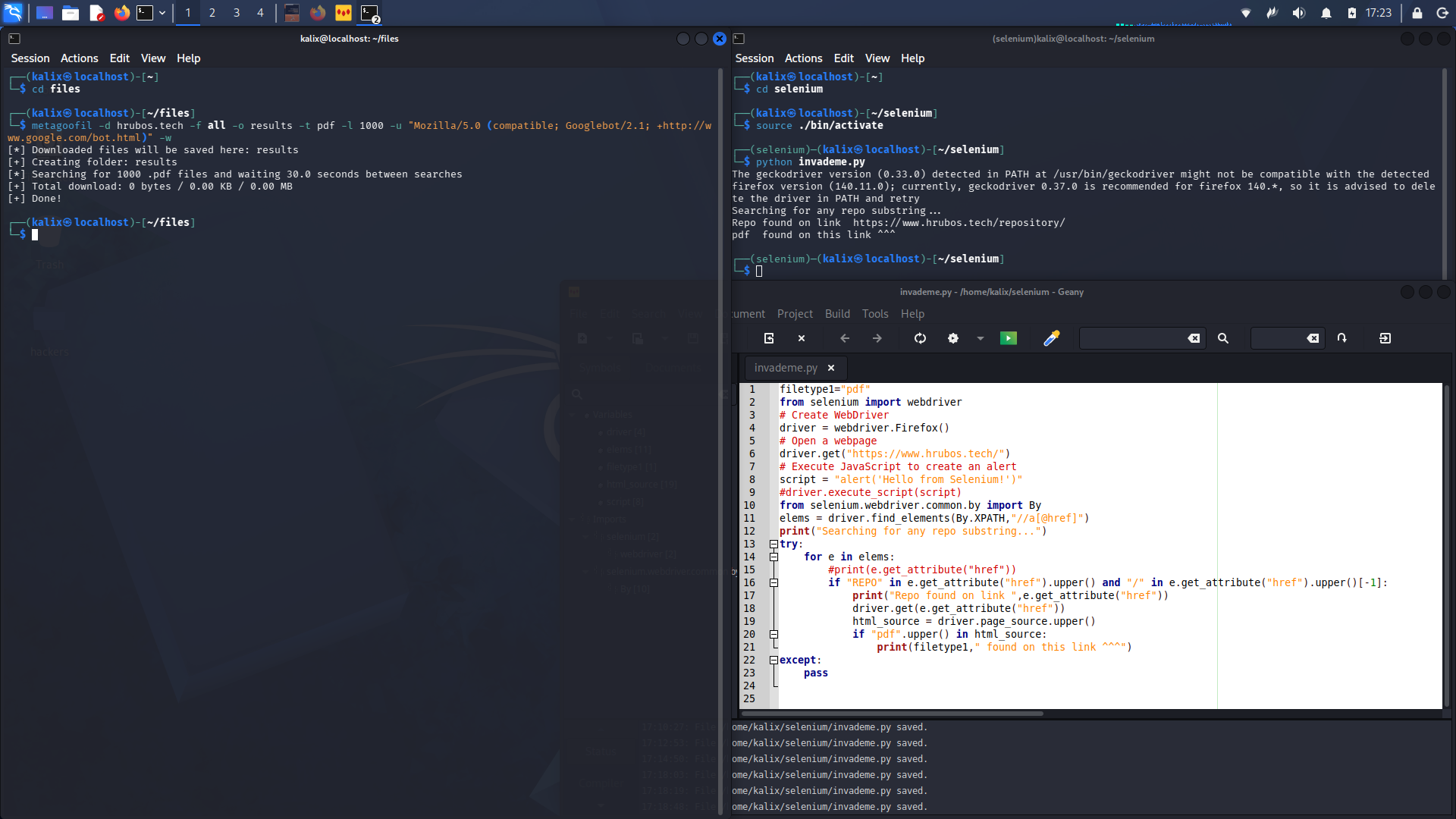Collapse the for loop fold marker
The image size is (1456, 819).
click(x=773, y=557)
